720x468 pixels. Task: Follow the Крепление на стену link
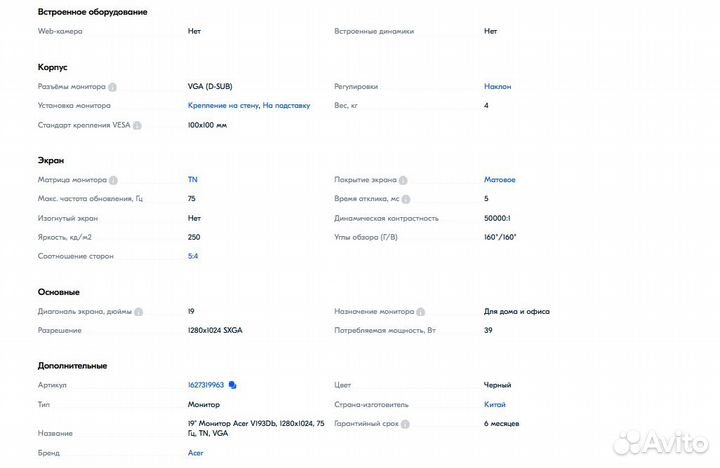point(223,105)
